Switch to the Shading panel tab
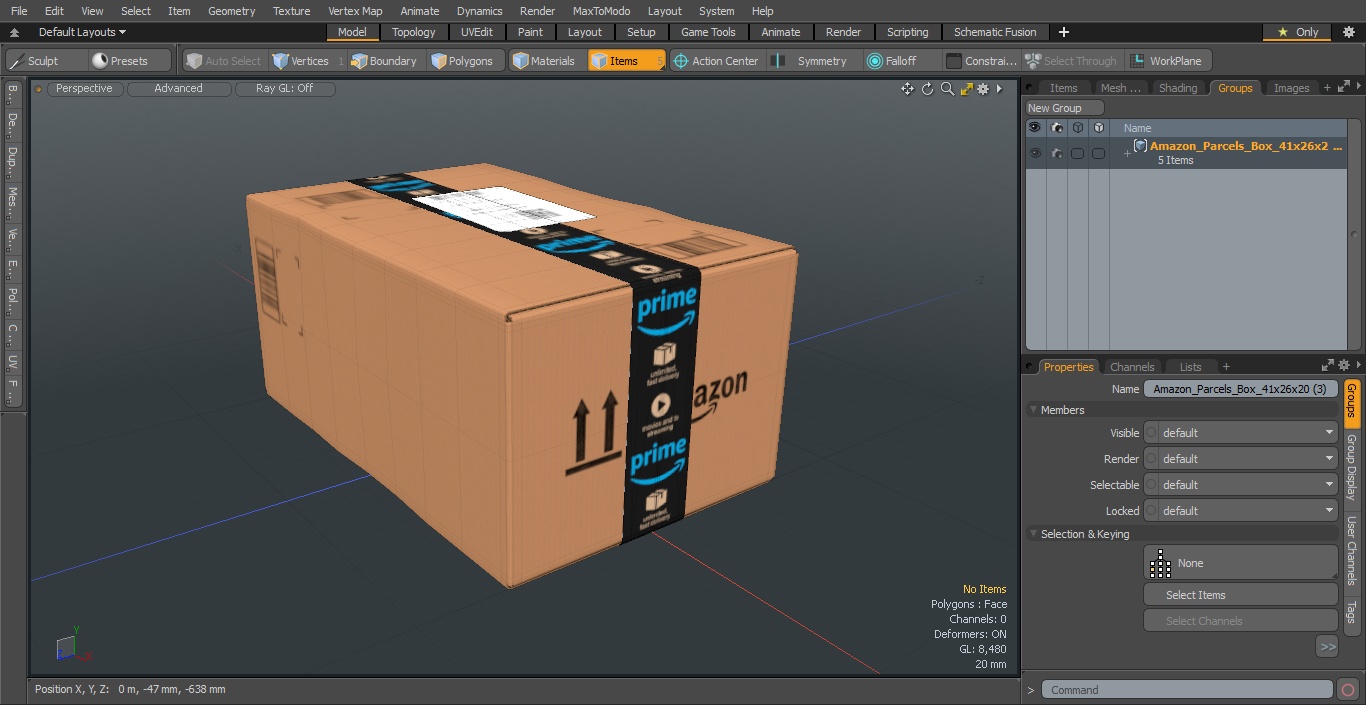Viewport: 1366px width, 705px height. click(1177, 88)
